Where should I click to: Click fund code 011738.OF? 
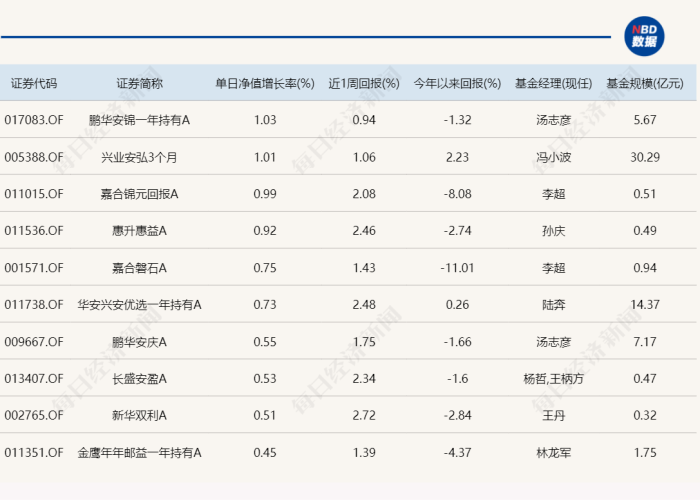(x=34, y=305)
